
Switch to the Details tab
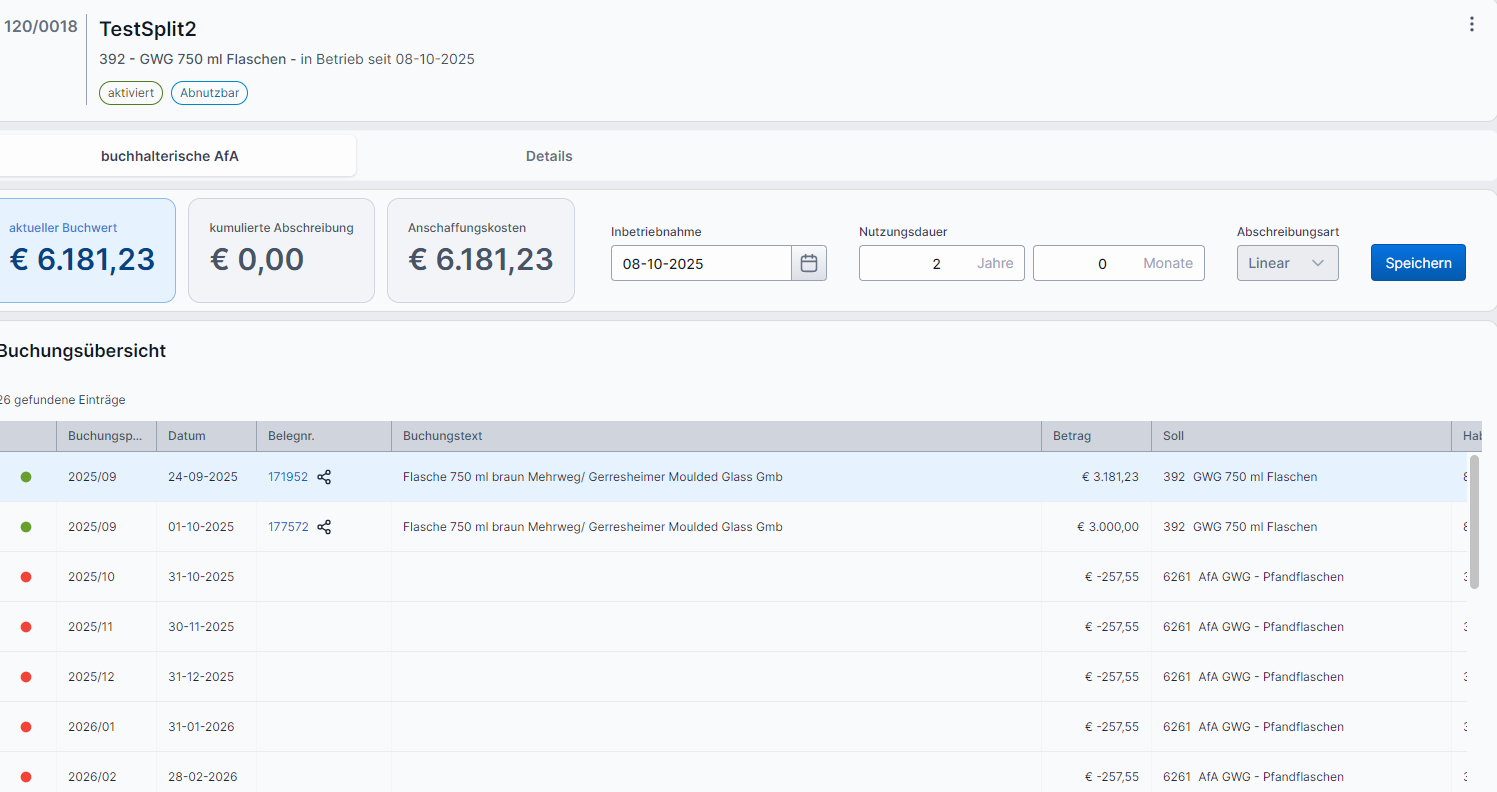click(549, 156)
